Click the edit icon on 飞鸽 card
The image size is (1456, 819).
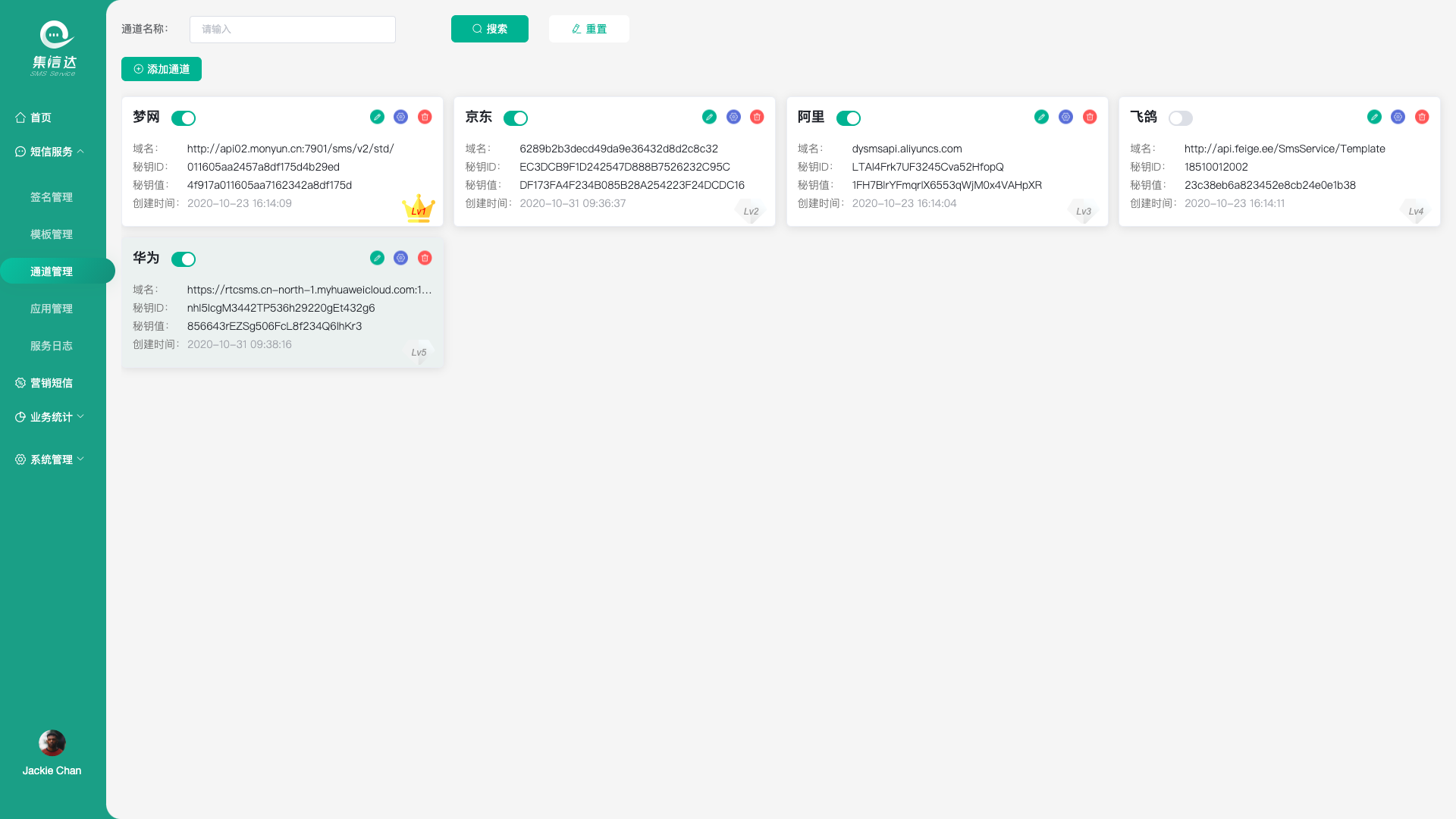[x=1374, y=117]
